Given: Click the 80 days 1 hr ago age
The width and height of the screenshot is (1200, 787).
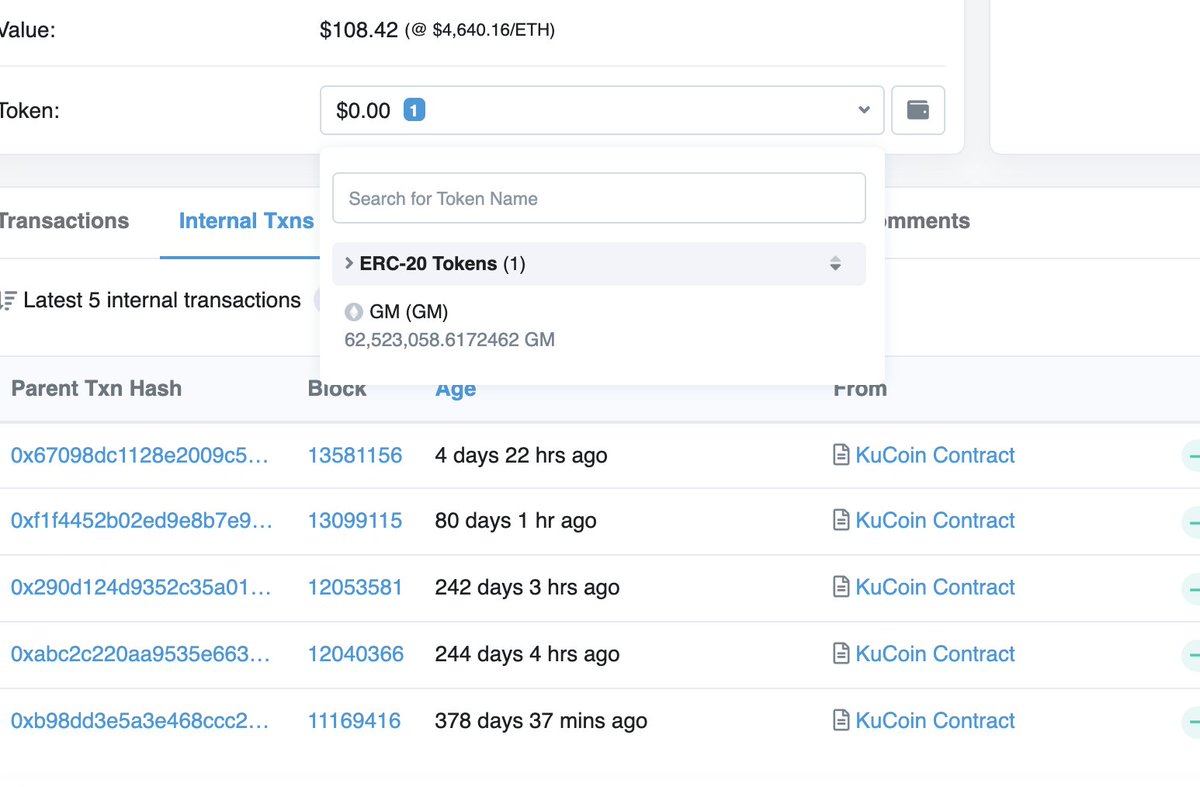Looking at the screenshot, I should tap(516, 520).
